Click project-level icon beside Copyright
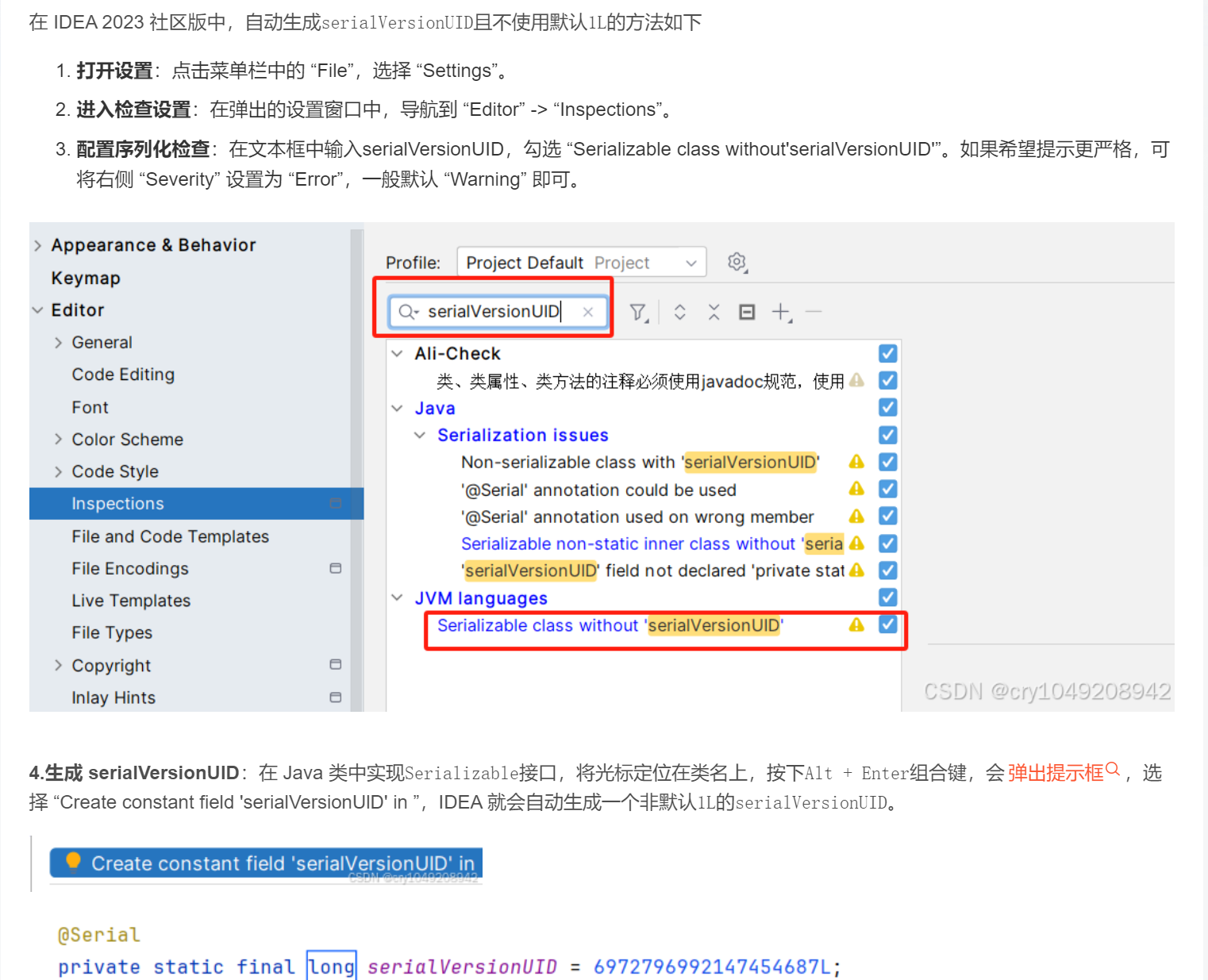The image size is (1208, 980). click(336, 664)
